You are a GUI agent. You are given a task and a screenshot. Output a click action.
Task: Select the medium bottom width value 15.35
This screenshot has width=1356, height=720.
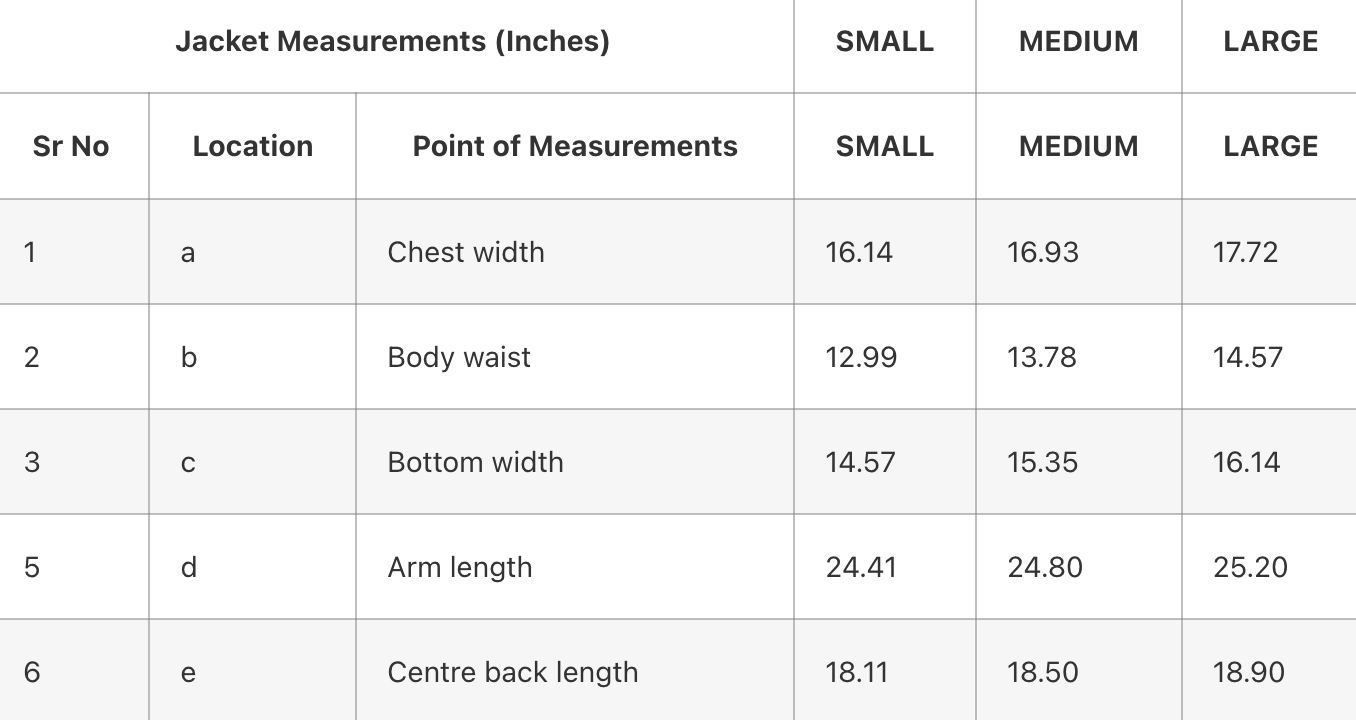pos(1042,463)
